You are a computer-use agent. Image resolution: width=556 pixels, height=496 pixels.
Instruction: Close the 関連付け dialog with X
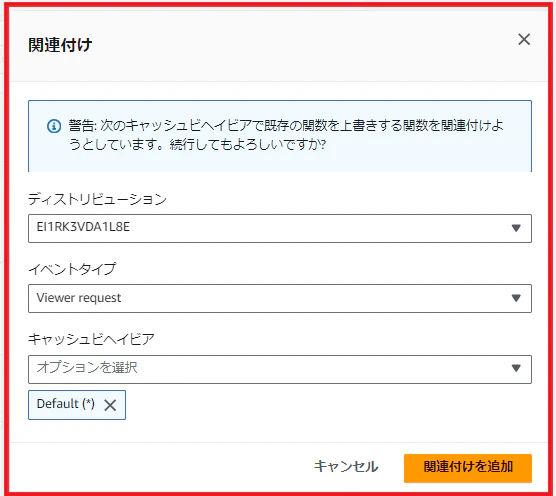pos(524,39)
